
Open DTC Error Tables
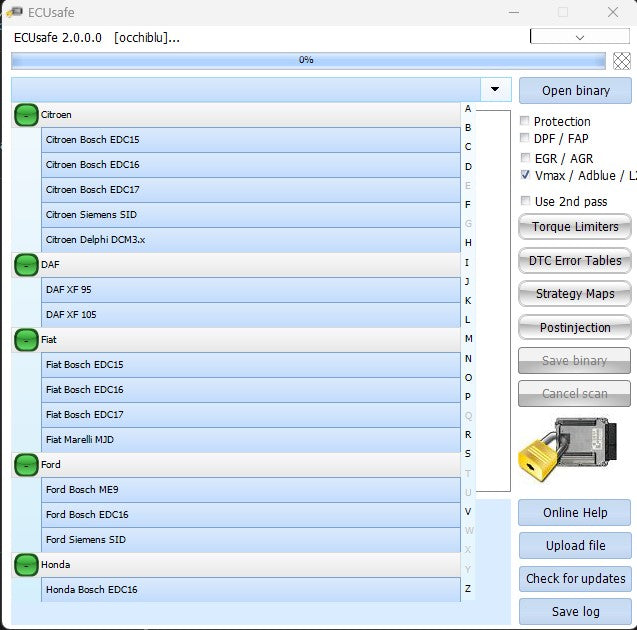(575, 260)
